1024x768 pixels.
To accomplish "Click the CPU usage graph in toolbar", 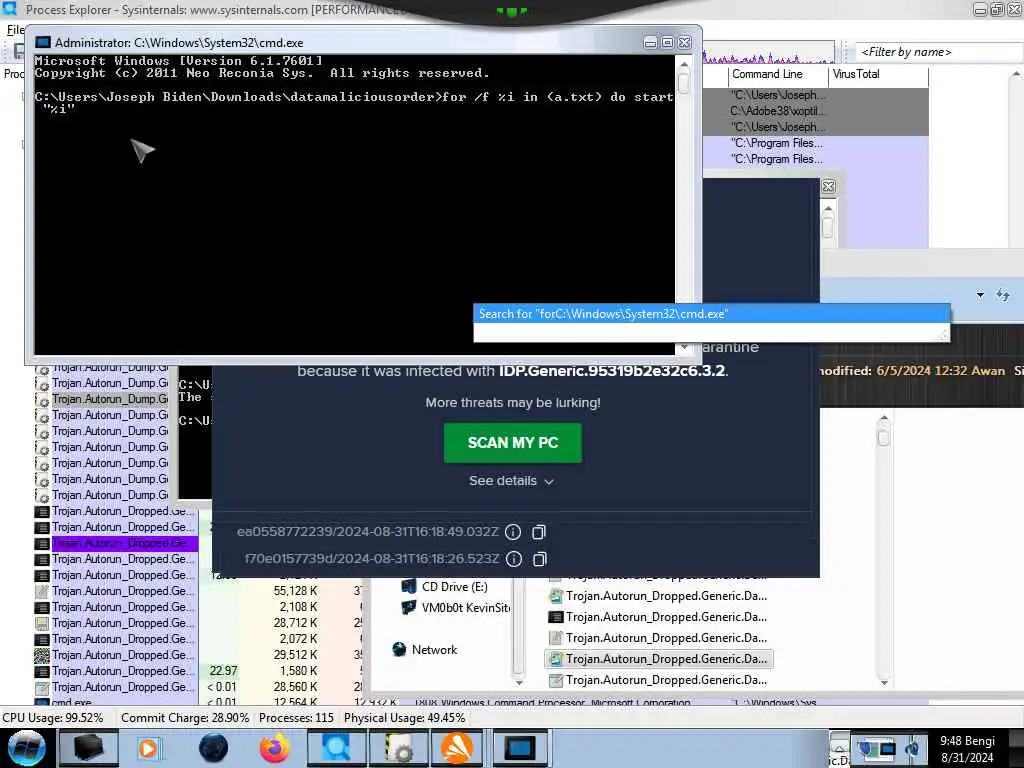I will click(769, 52).
